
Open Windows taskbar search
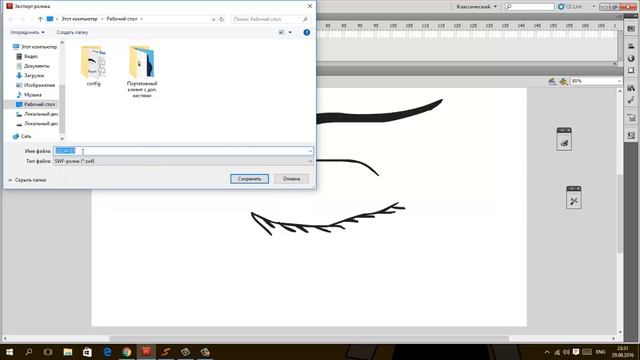click(x=29, y=352)
